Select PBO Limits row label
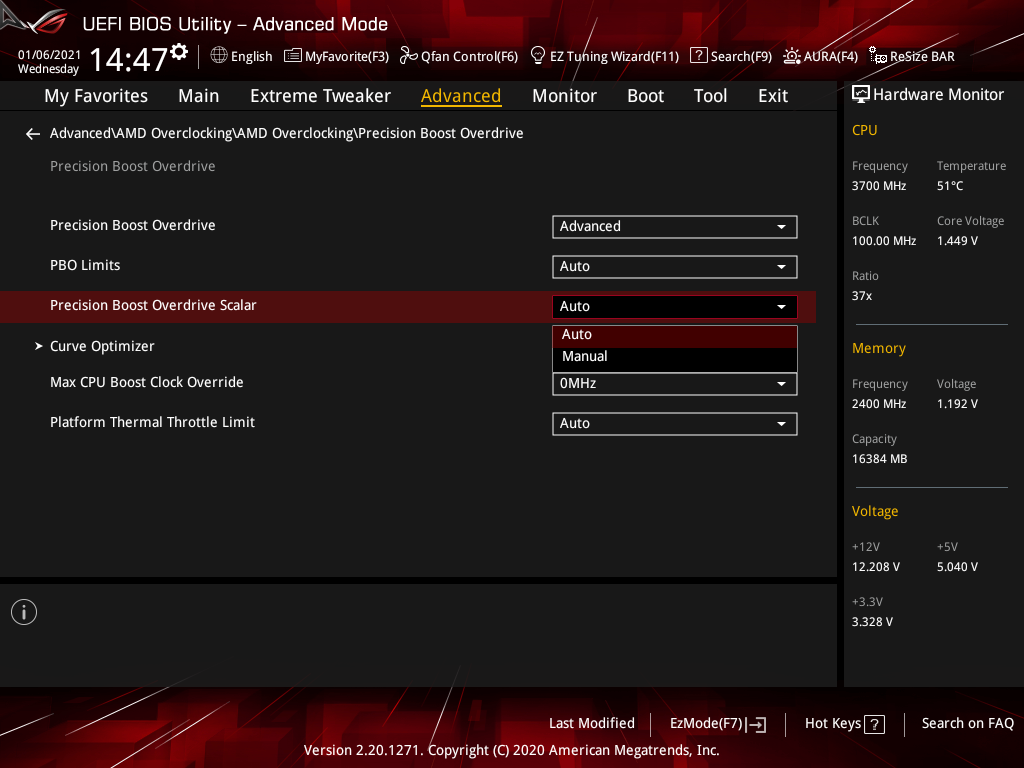Screen dimensions: 1024x768 pyautogui.click(x=85, y=266)
